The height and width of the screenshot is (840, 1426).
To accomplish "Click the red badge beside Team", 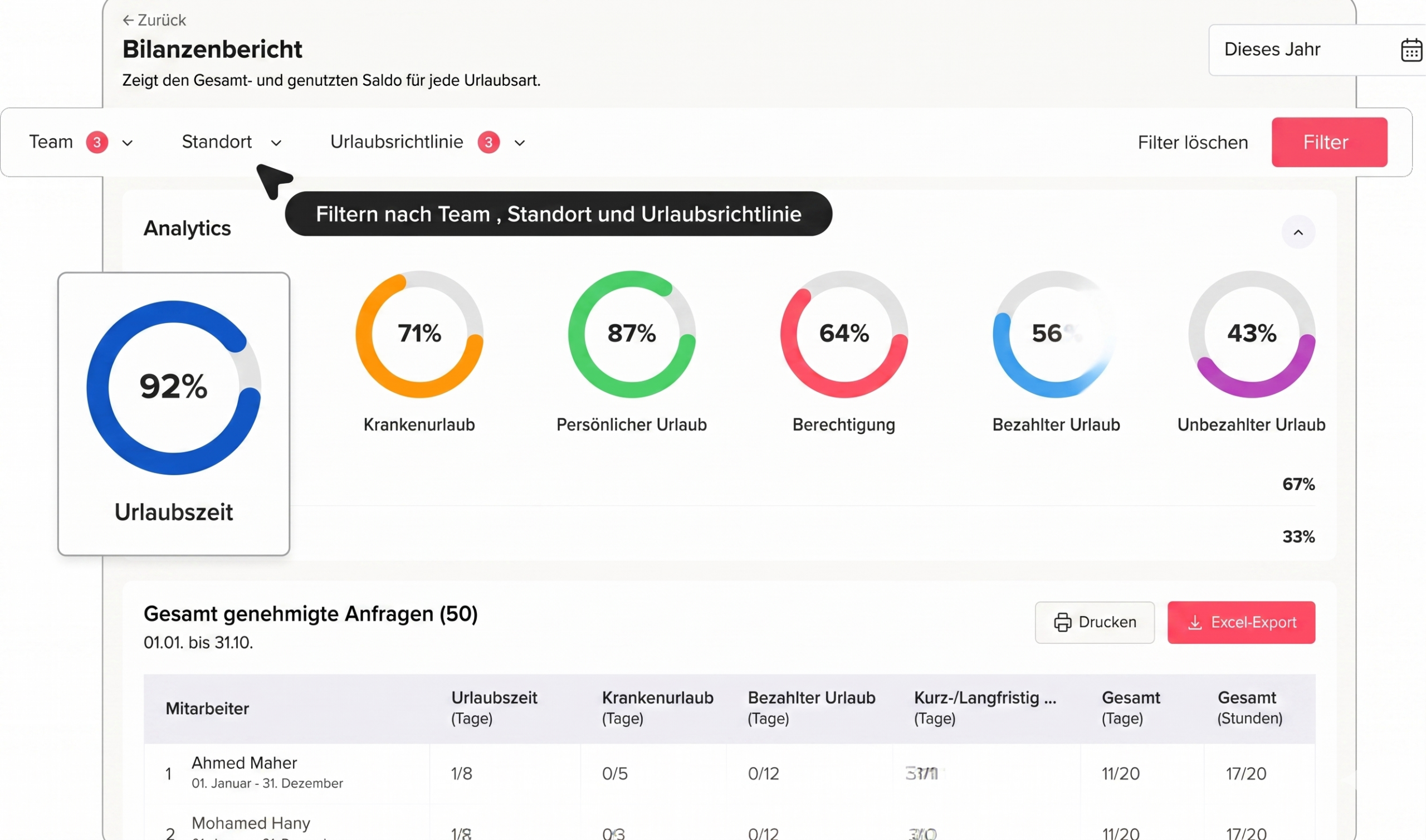I will pyautogui.click(x=97, y=142).
